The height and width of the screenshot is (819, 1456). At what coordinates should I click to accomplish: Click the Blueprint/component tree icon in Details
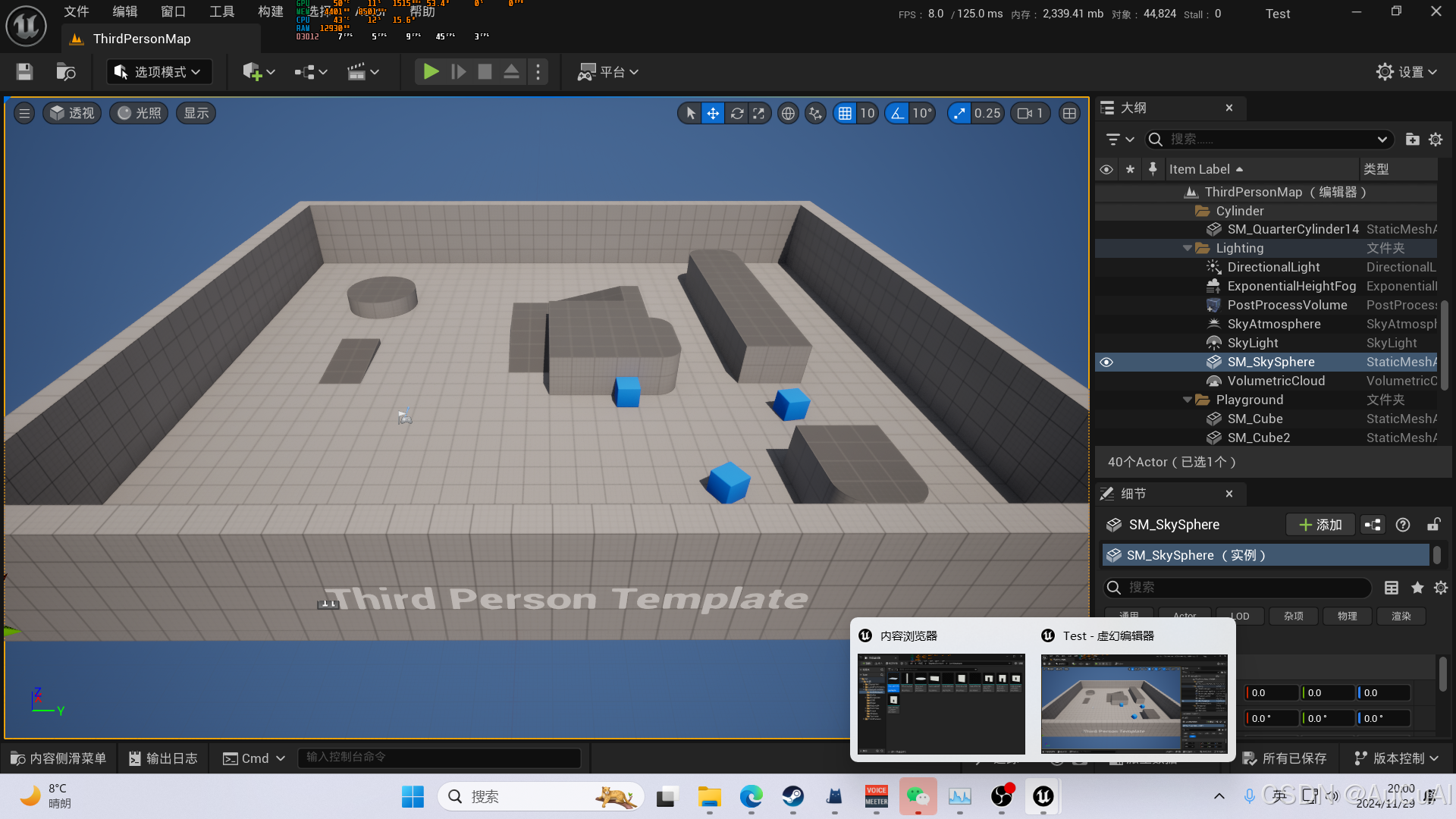coord(1373,525)
